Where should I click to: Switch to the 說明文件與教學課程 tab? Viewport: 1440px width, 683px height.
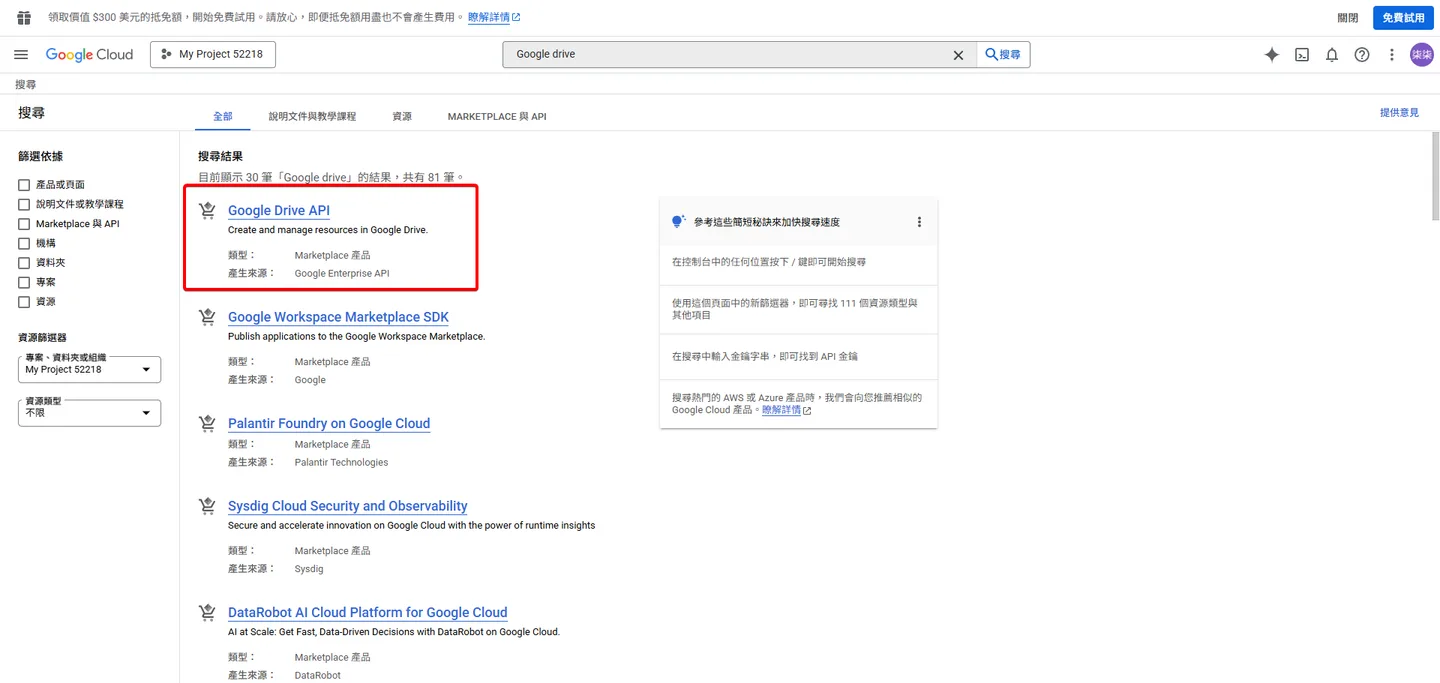click(312, 117)
